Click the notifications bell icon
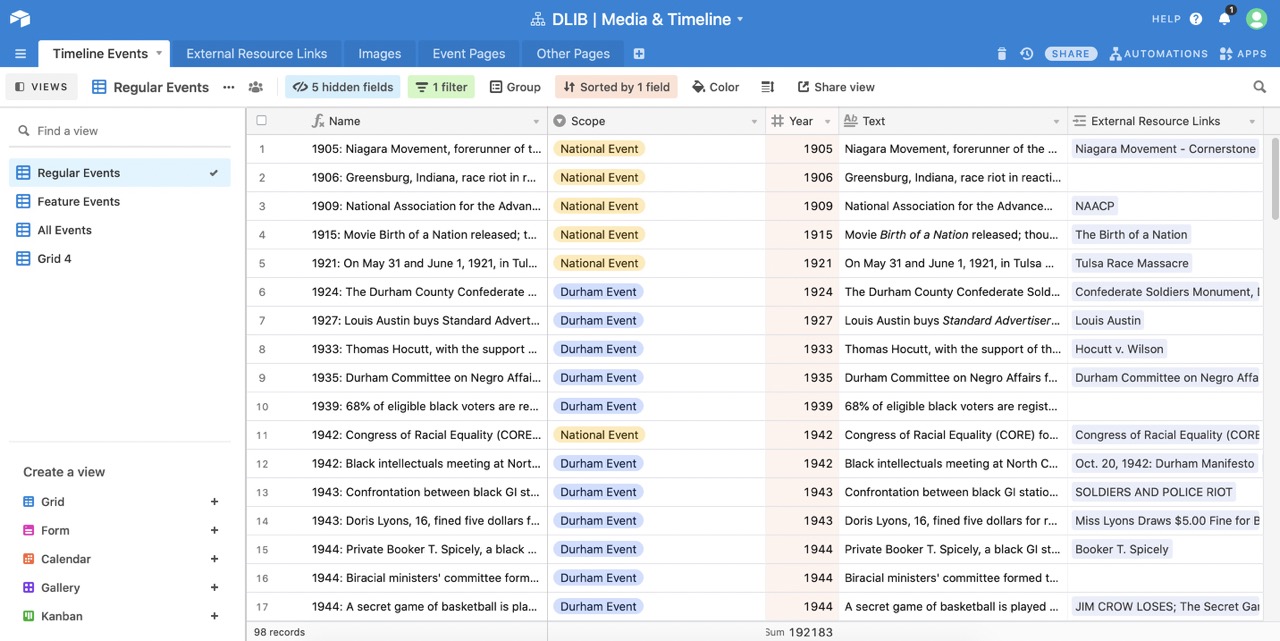The height and width of the screenshot is (641, 1280). coord(1224,19)
